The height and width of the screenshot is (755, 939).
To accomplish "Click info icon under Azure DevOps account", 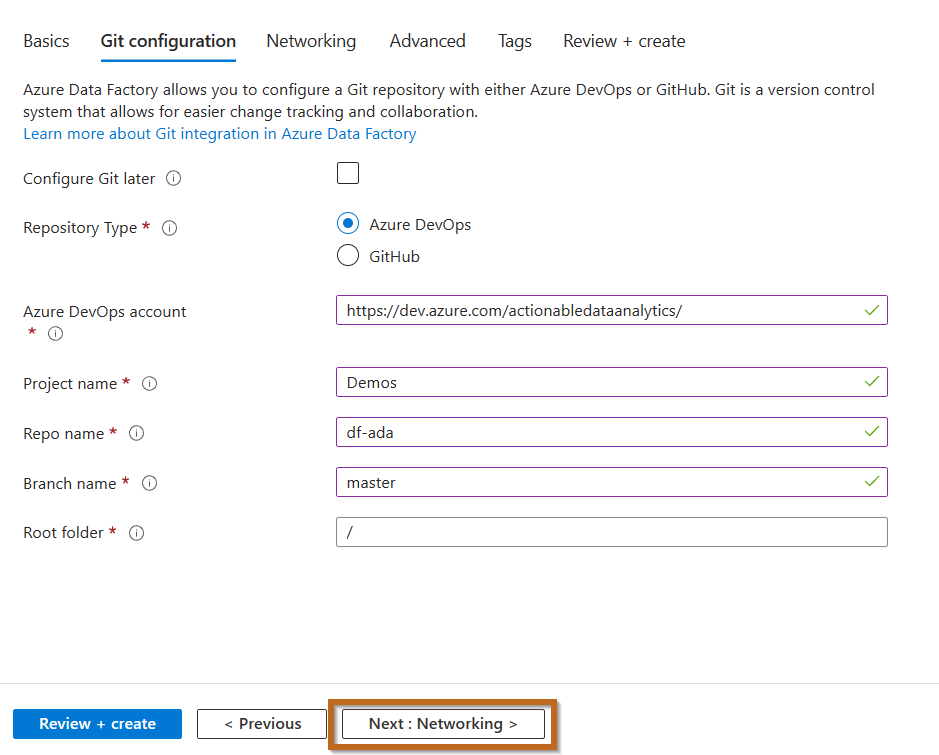I will point(55,333).
